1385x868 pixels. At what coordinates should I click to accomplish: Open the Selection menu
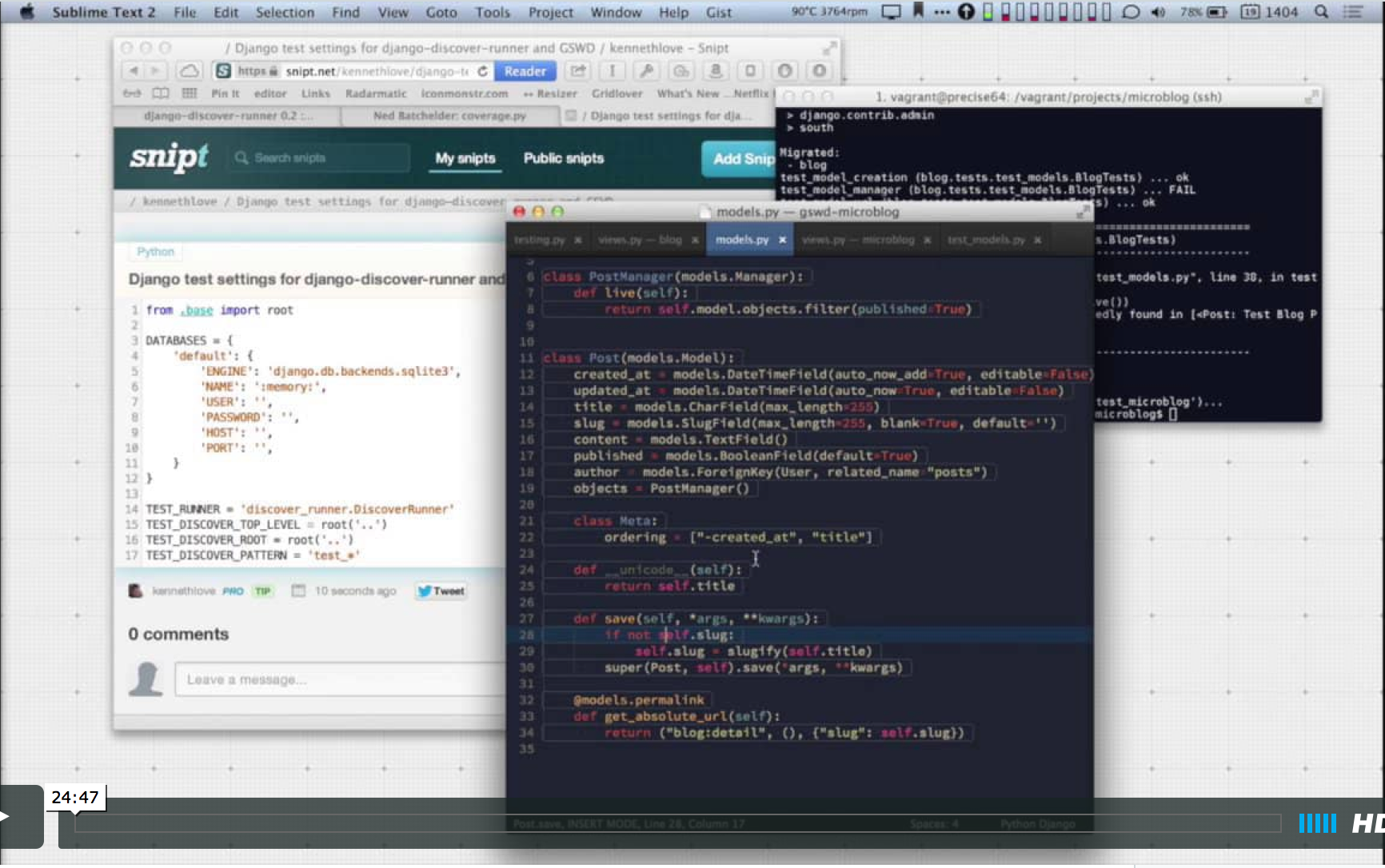pos(285,12)
